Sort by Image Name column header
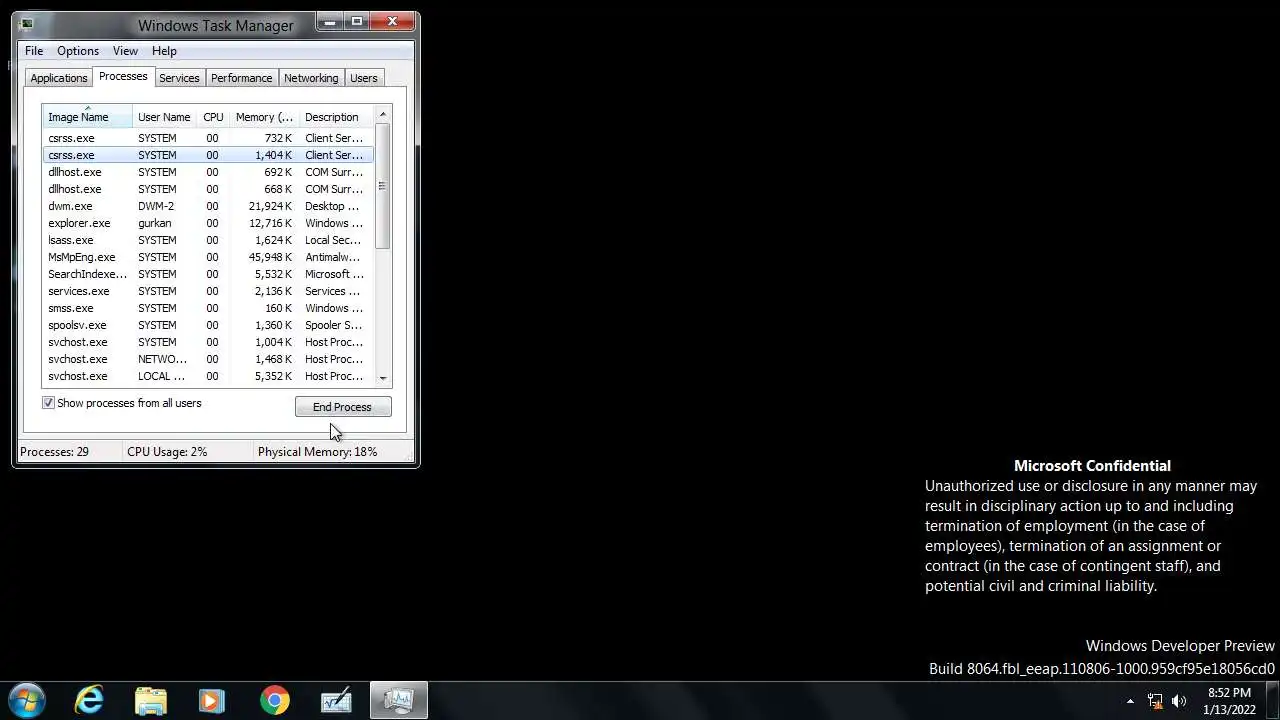1280x720 pixels. [87, 117]
